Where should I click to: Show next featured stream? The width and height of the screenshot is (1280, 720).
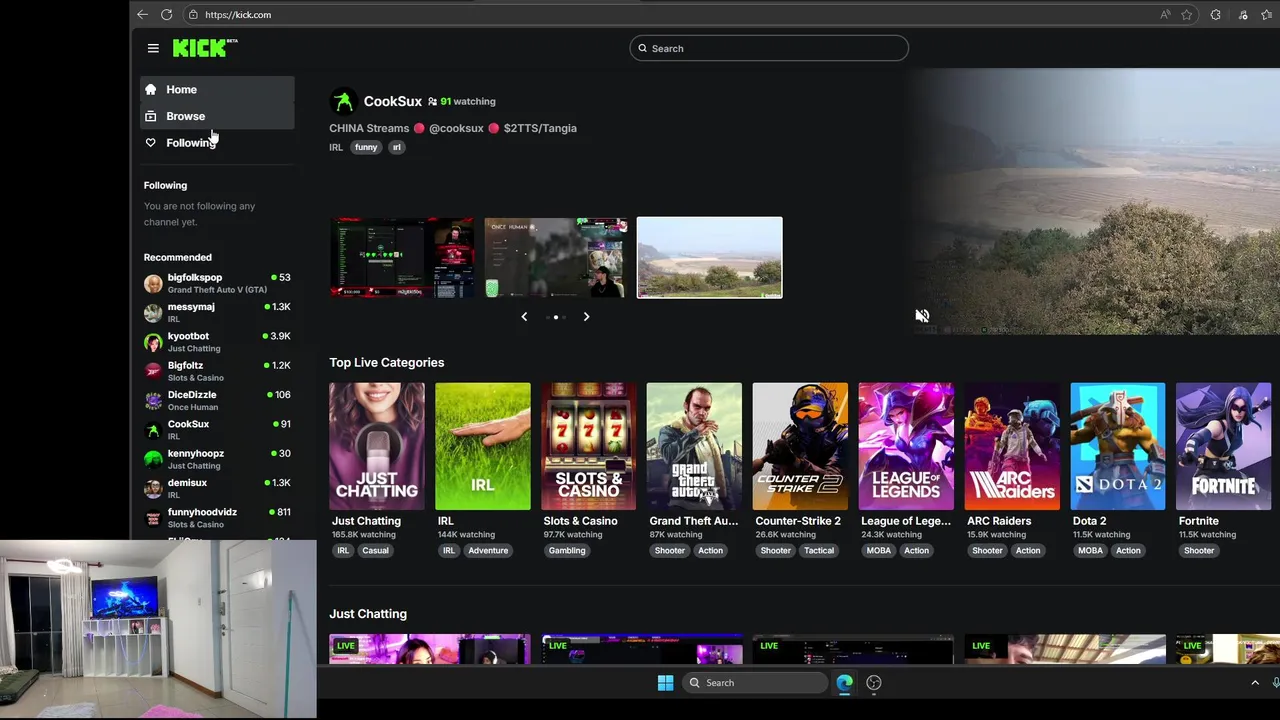(586, 317)
